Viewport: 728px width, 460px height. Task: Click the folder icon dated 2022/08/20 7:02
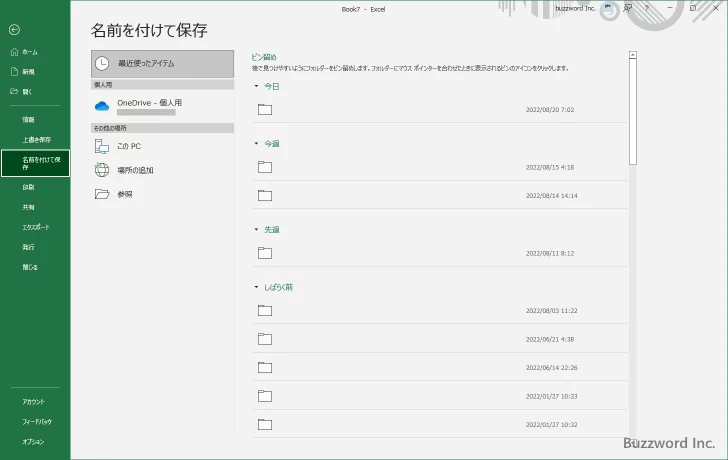point(265,110)
